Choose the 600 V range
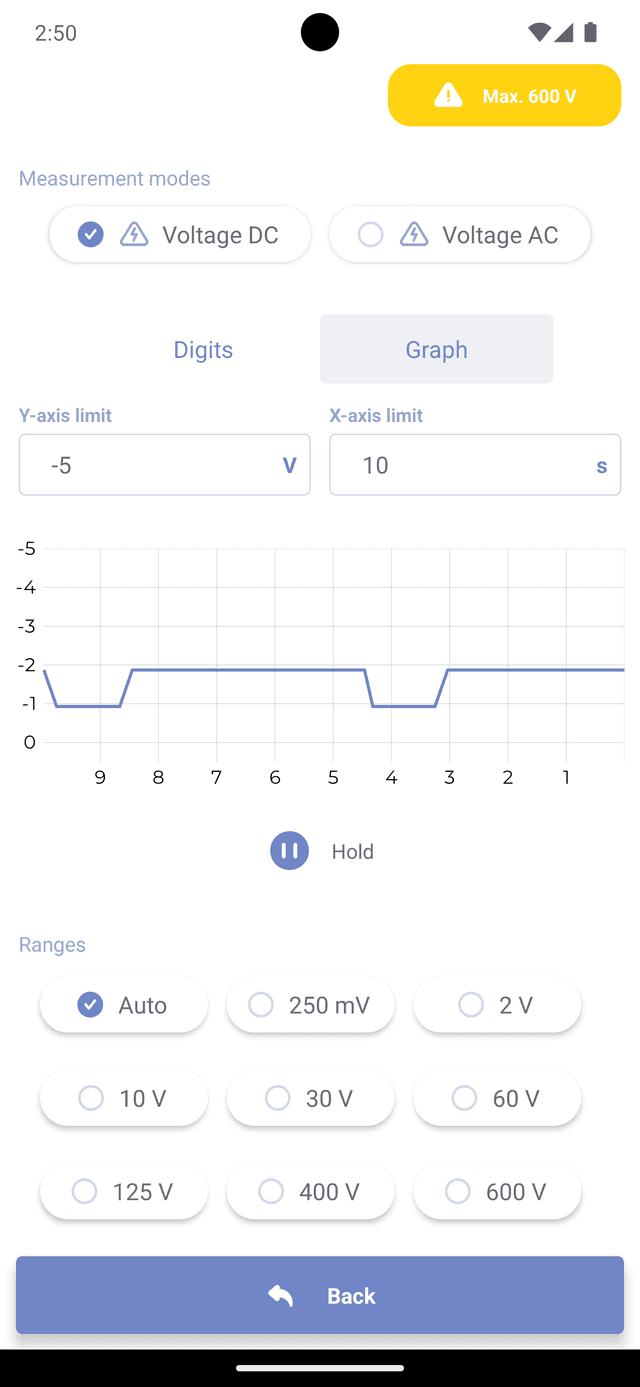640x1387 pixels. [497, 1191]
